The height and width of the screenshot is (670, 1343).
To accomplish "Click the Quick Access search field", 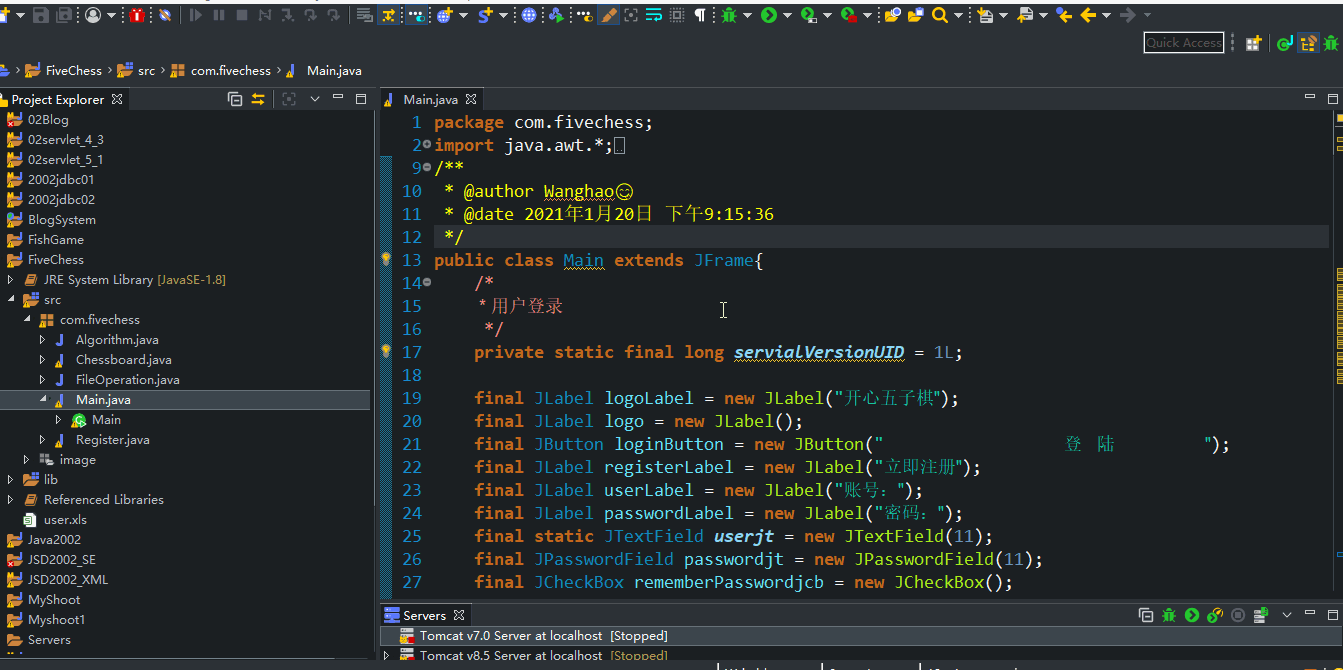I will point(1184,43).
